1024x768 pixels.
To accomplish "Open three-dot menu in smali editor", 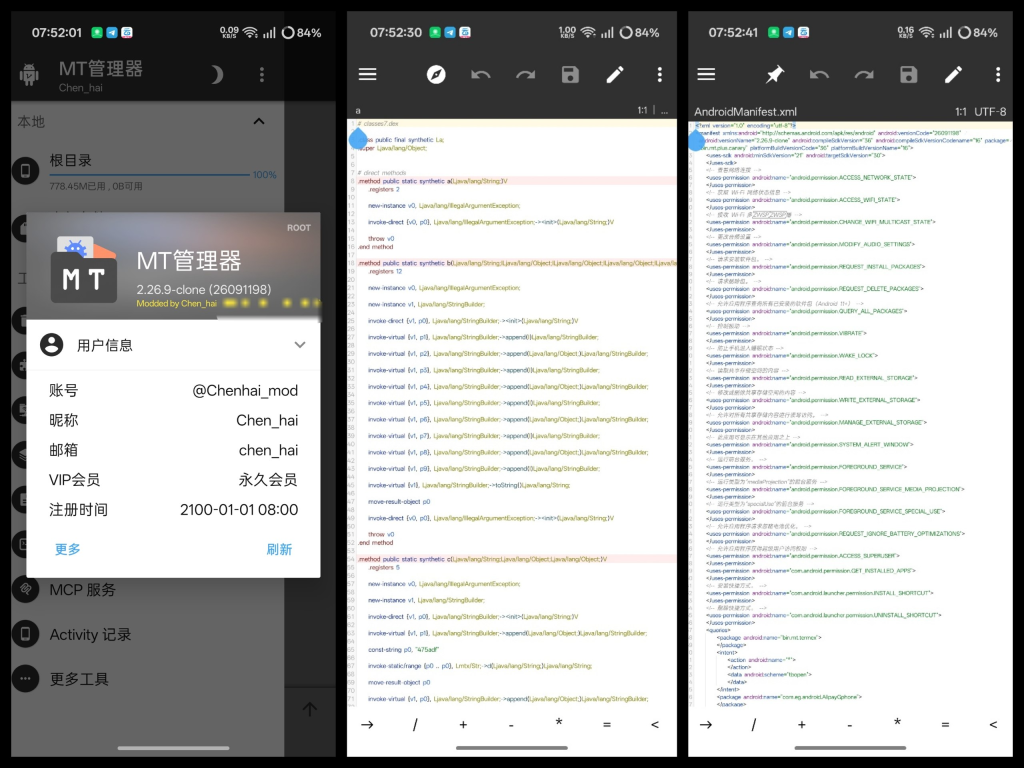I will (660, 74).
